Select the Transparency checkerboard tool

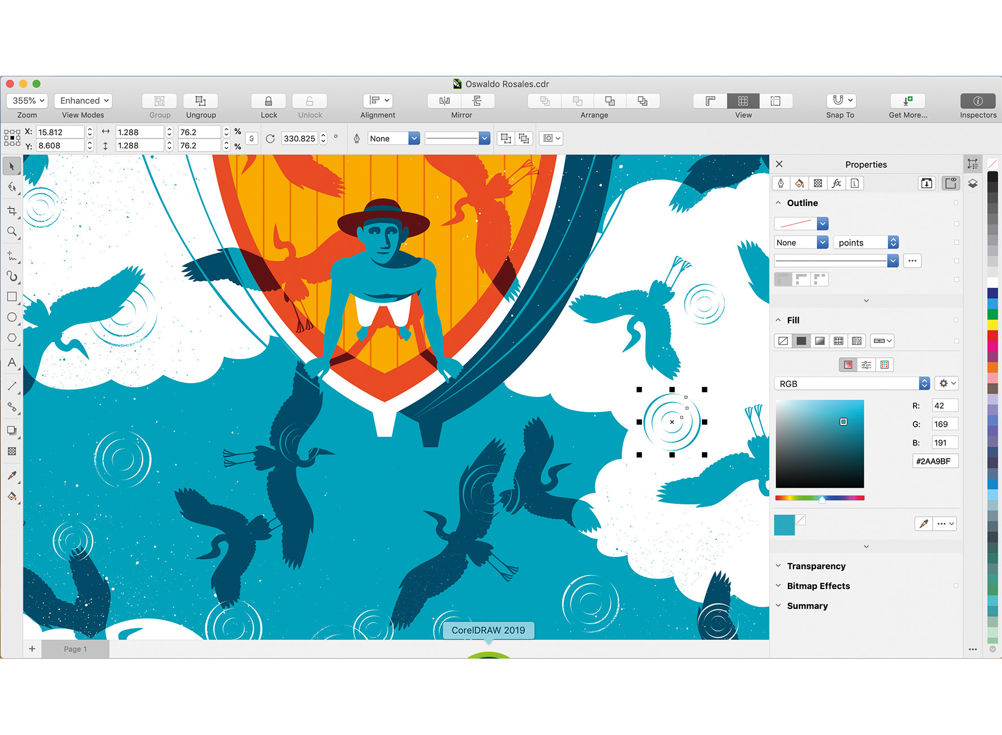tap(12, 451)
